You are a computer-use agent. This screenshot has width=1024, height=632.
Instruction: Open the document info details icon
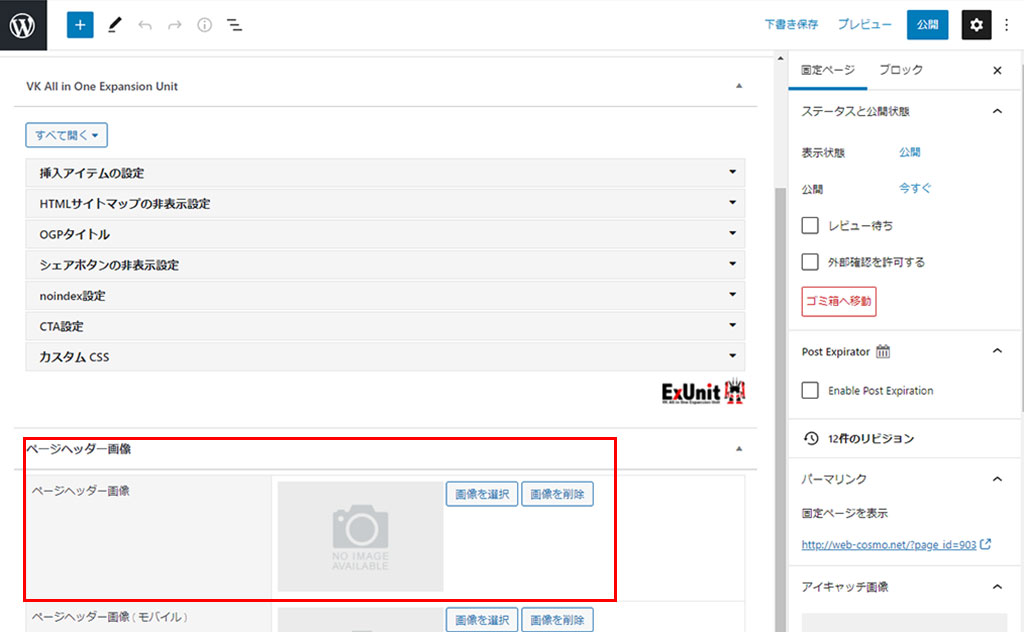click(205, 25)
